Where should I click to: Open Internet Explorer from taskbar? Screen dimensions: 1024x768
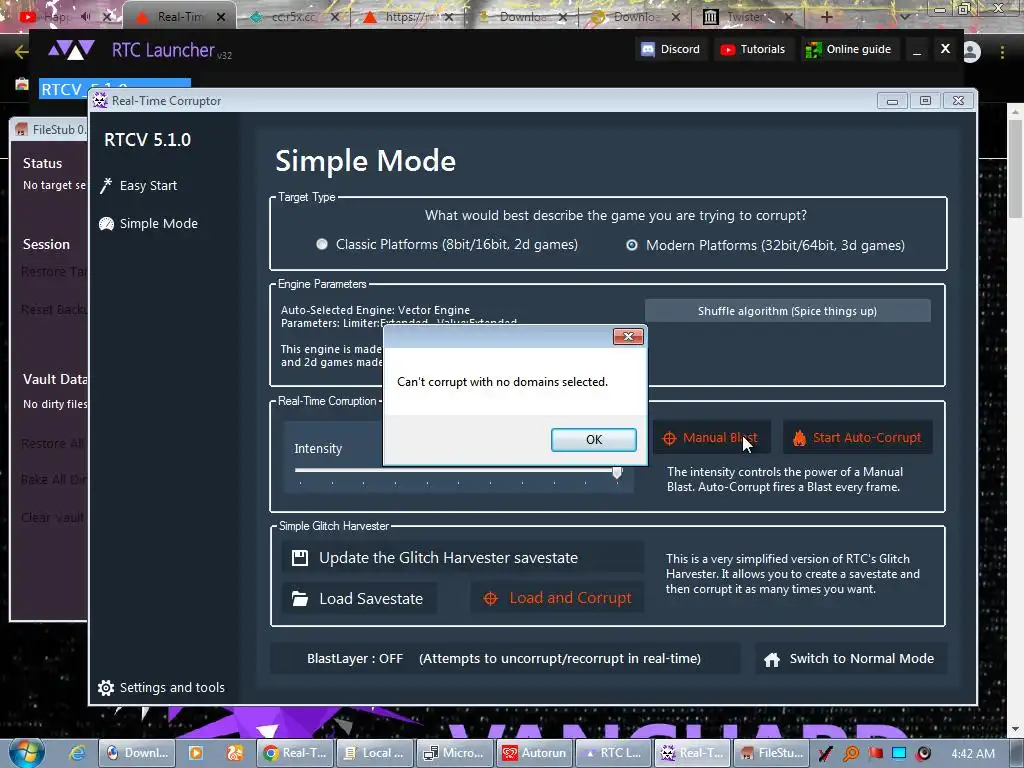[78, 753]
